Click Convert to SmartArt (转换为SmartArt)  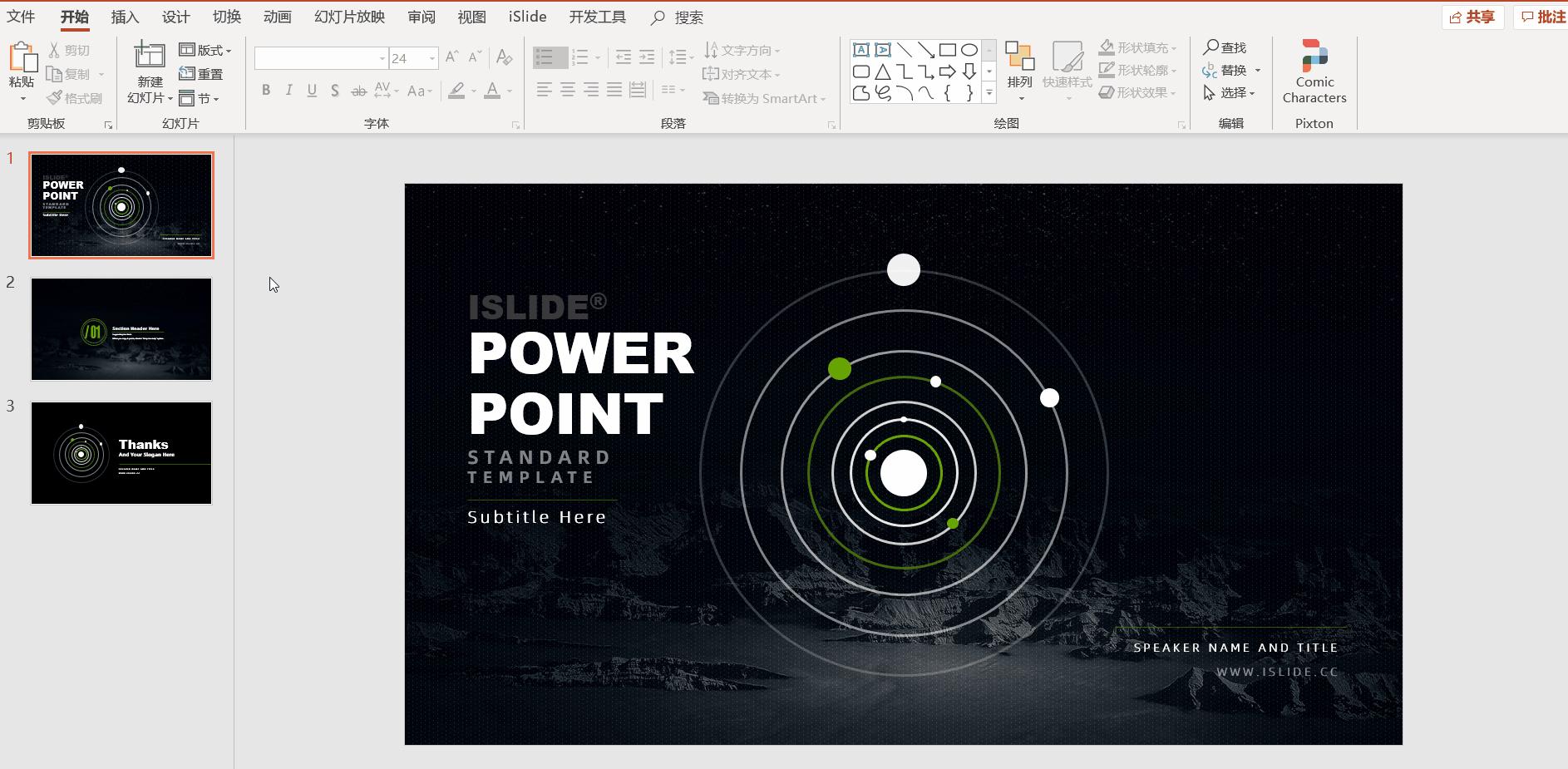click(x=764, y=98)
